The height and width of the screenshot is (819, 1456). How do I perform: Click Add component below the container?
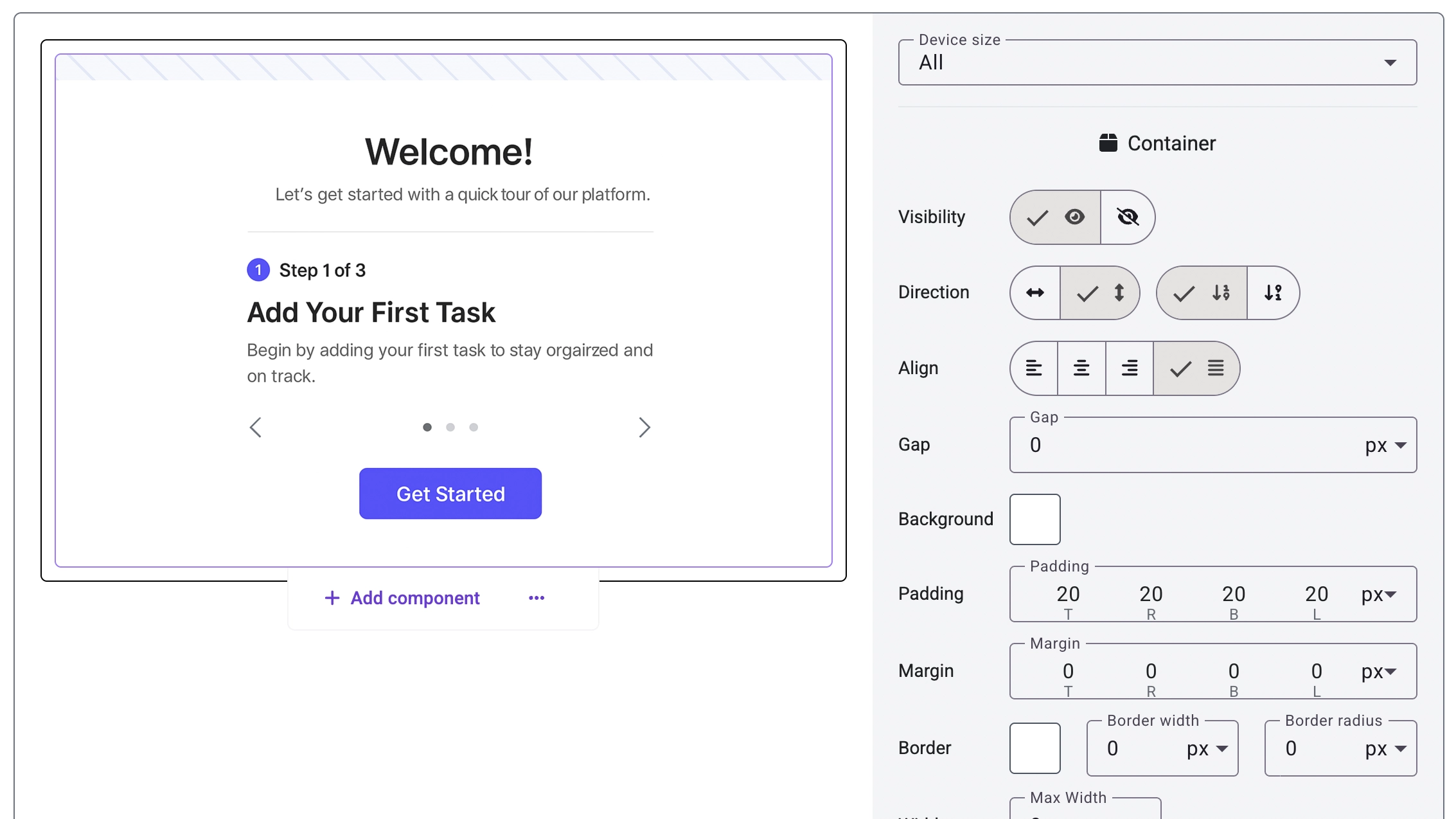(401, 598)
